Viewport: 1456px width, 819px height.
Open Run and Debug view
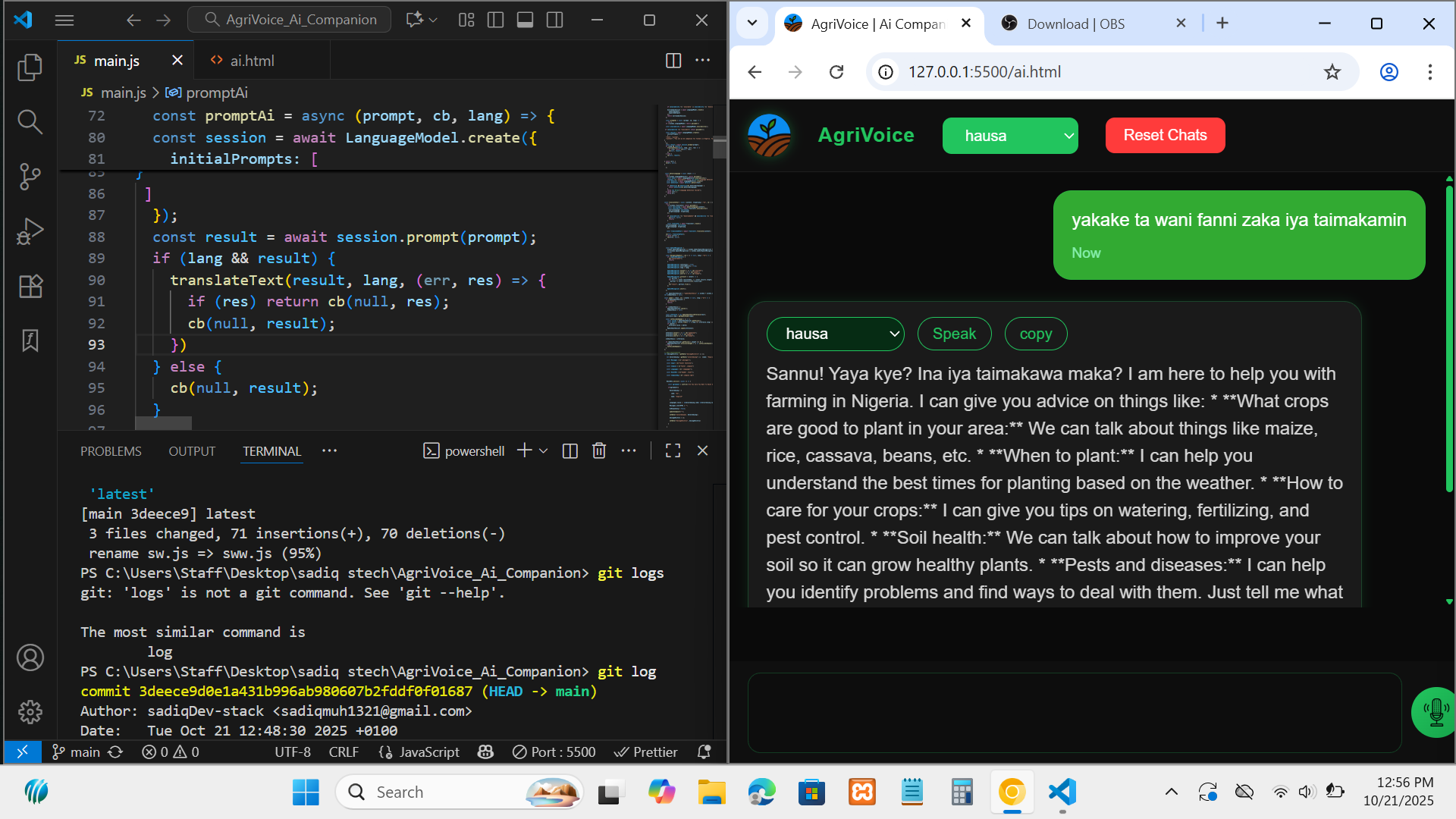point(30,231)
